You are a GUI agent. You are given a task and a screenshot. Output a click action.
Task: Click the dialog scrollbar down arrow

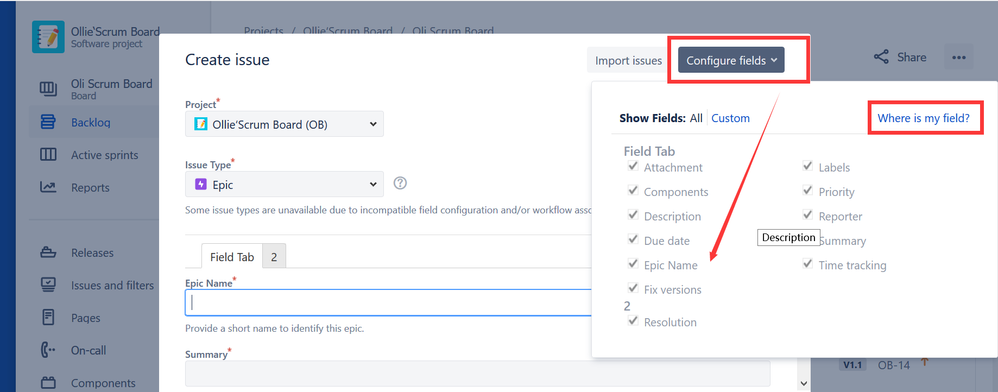(x=803, y=383)
